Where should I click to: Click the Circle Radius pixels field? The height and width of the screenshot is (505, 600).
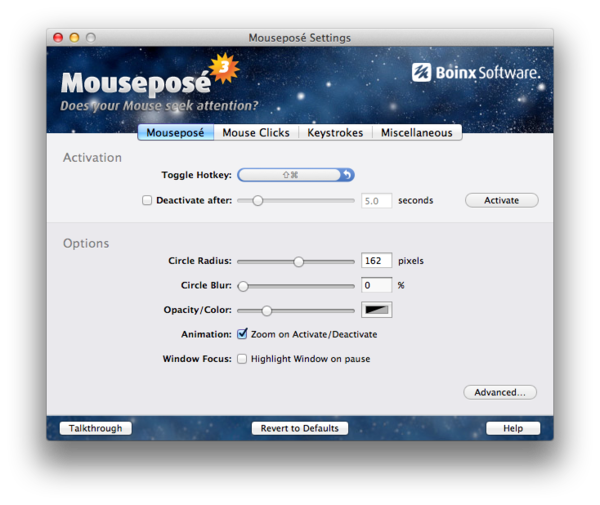pyautogui.click(x=377, y=261)
